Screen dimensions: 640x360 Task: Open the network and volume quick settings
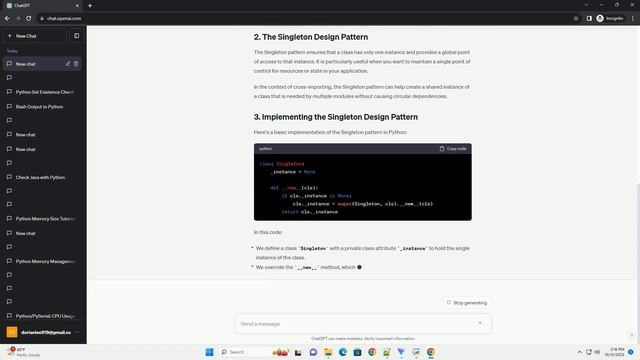coord(593,352)
